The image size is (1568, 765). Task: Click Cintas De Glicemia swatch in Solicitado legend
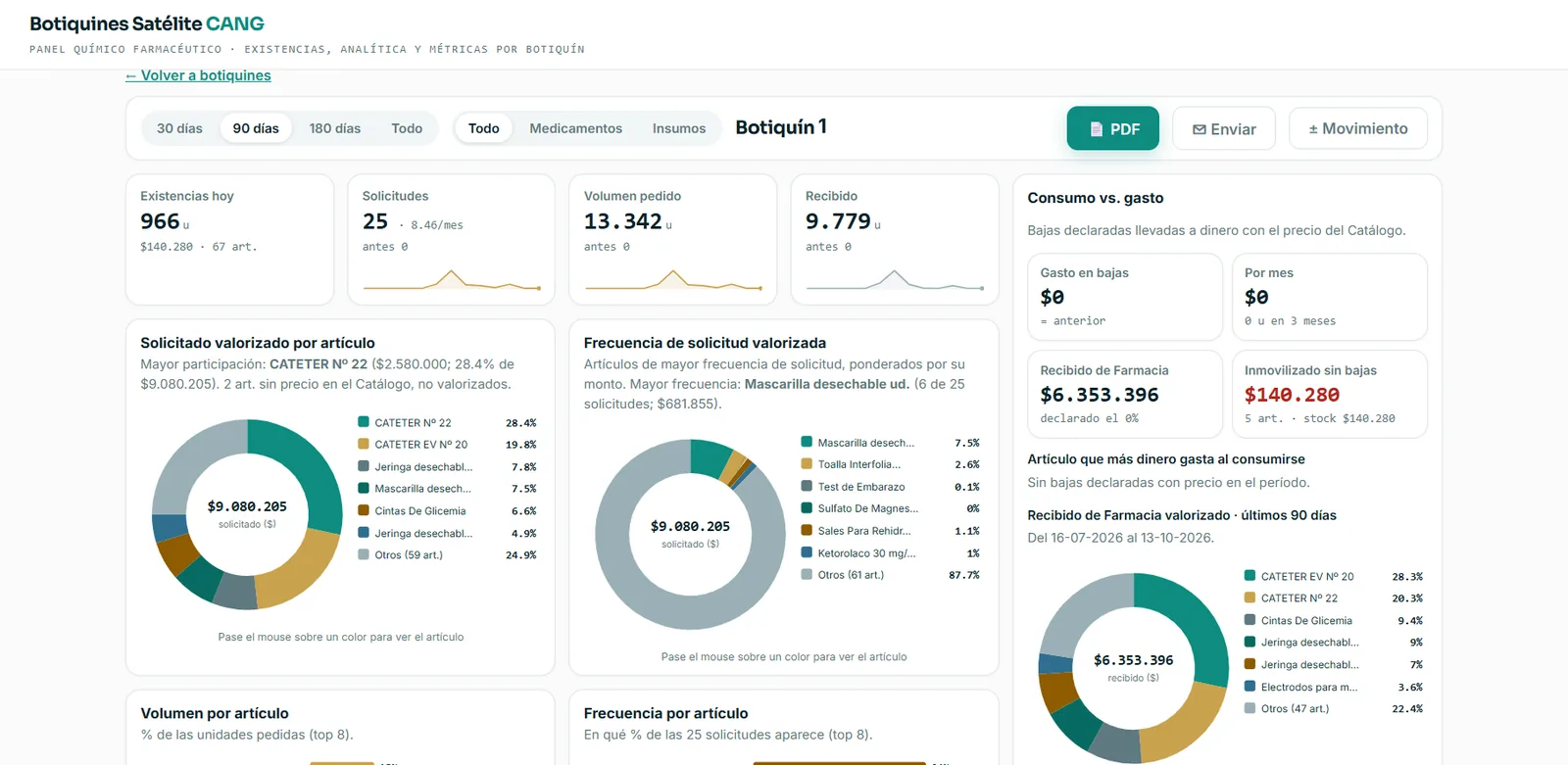(364, 510)
